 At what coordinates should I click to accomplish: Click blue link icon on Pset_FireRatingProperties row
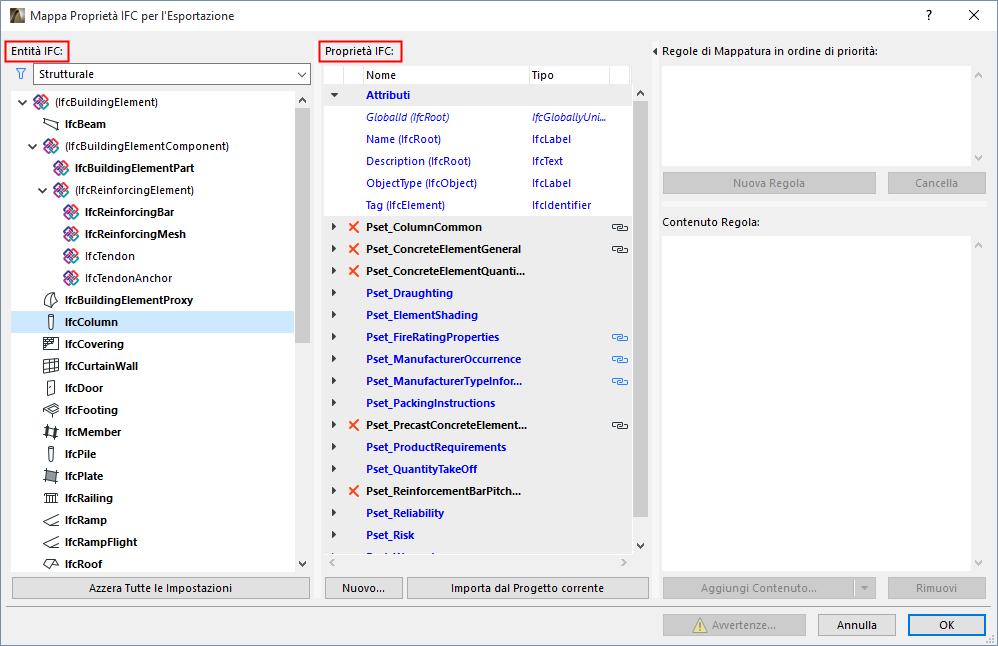[x=620, y=337]
